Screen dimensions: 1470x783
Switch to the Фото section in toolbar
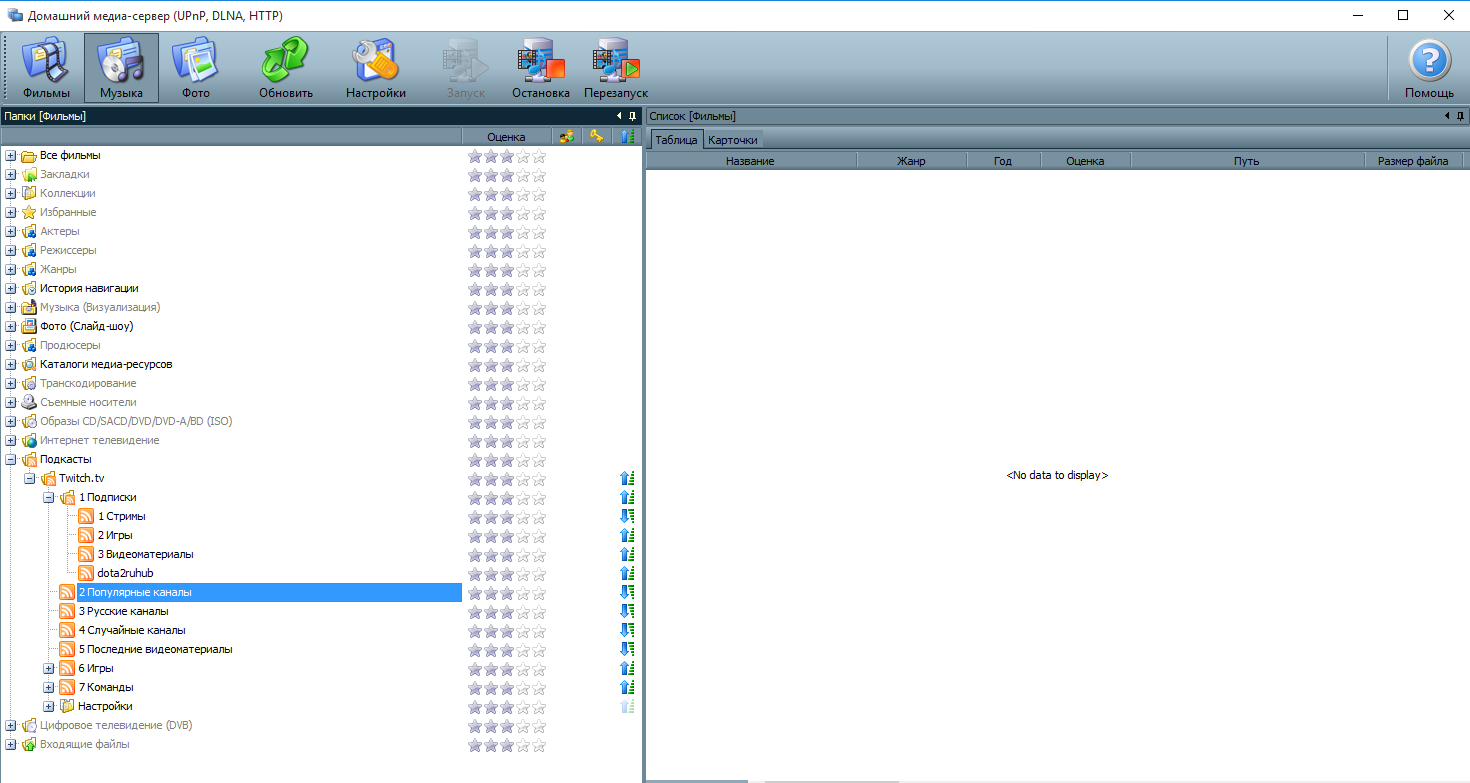click(x=196, y=68)
